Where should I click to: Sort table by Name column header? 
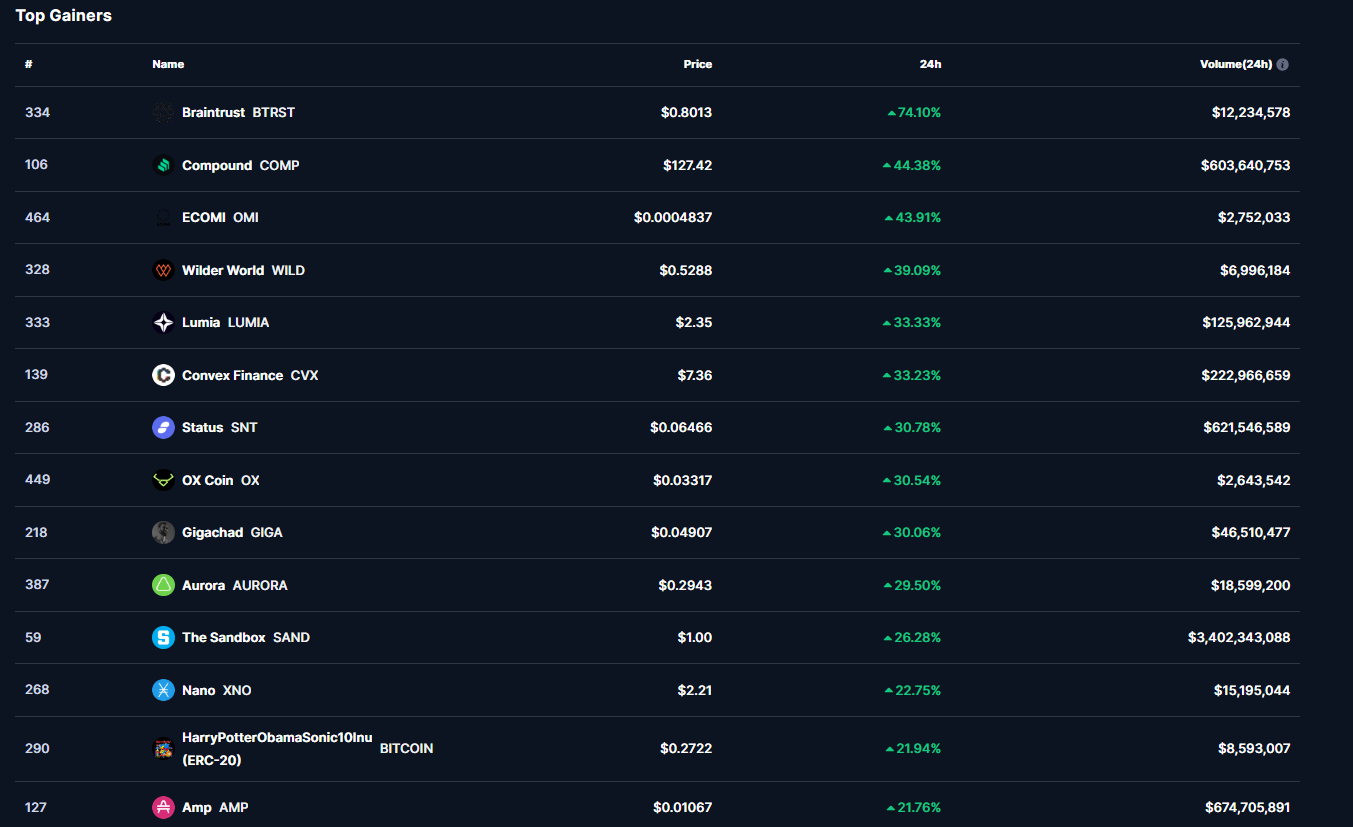(x=168, y=65)
